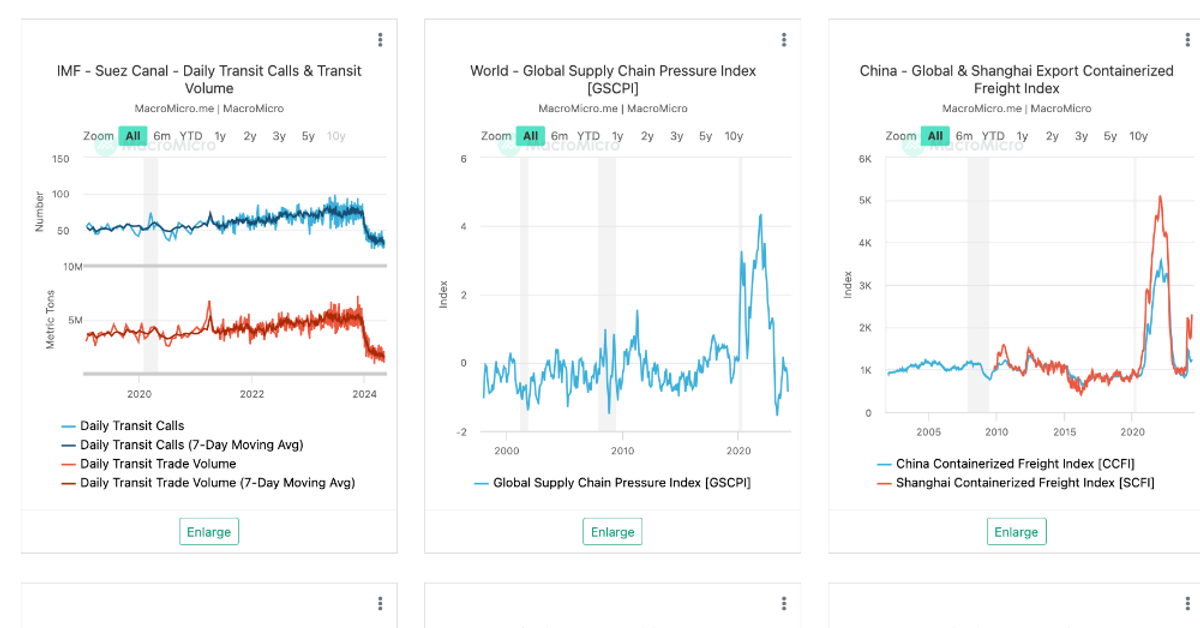Open the Containerized Freight chart's kebab menu
The width and height of the screenshot is (1200, 628).
1188,40
